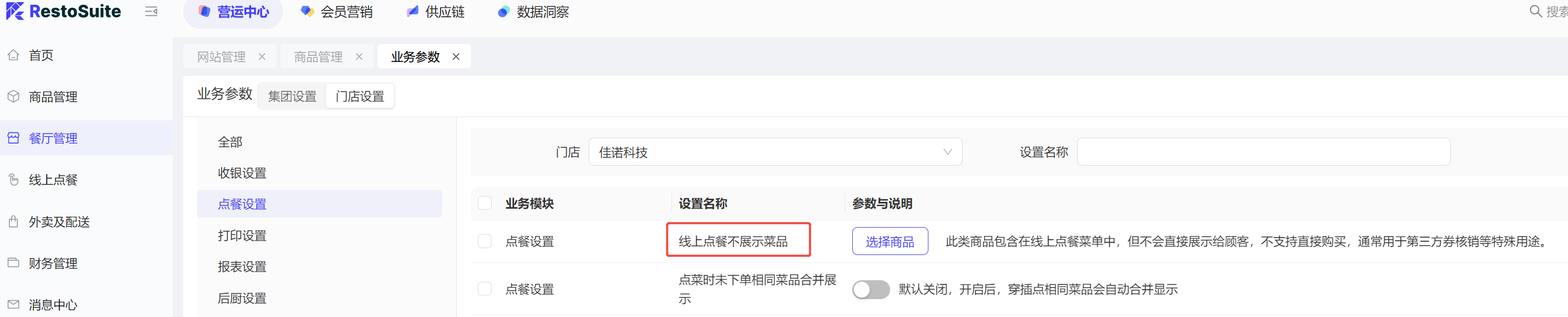Click the search magnifier icon
1568x317 pixels.
(1535, 12)
